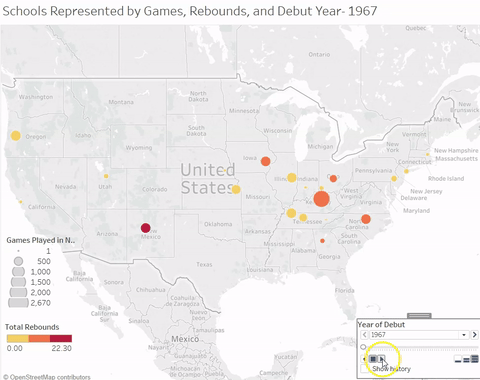Screen dimensions: 480x380
Task: Set slow playback speed
Action: click(x=458, y=359)
